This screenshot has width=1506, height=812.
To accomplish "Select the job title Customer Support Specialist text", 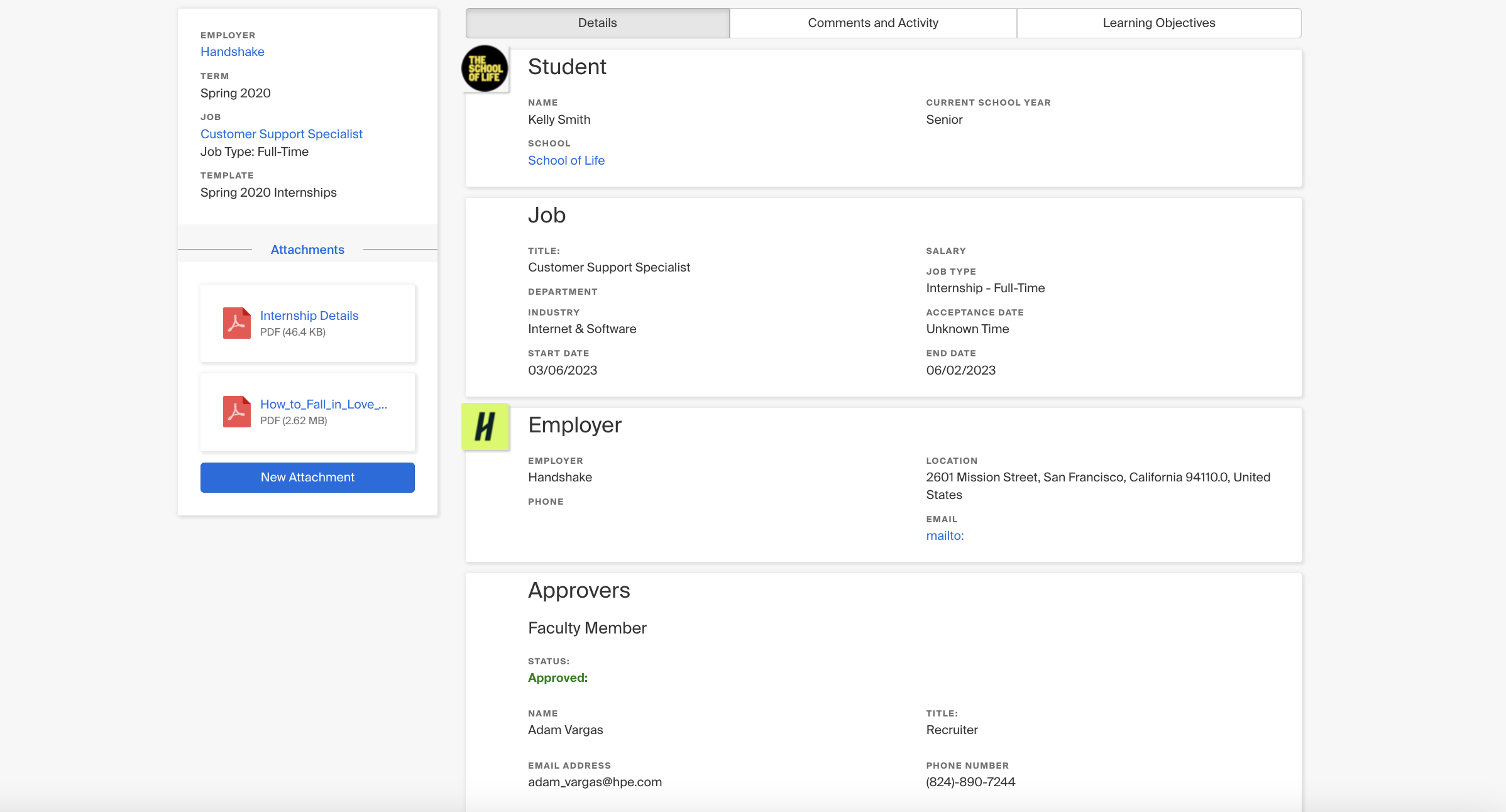I will point(609,267).
